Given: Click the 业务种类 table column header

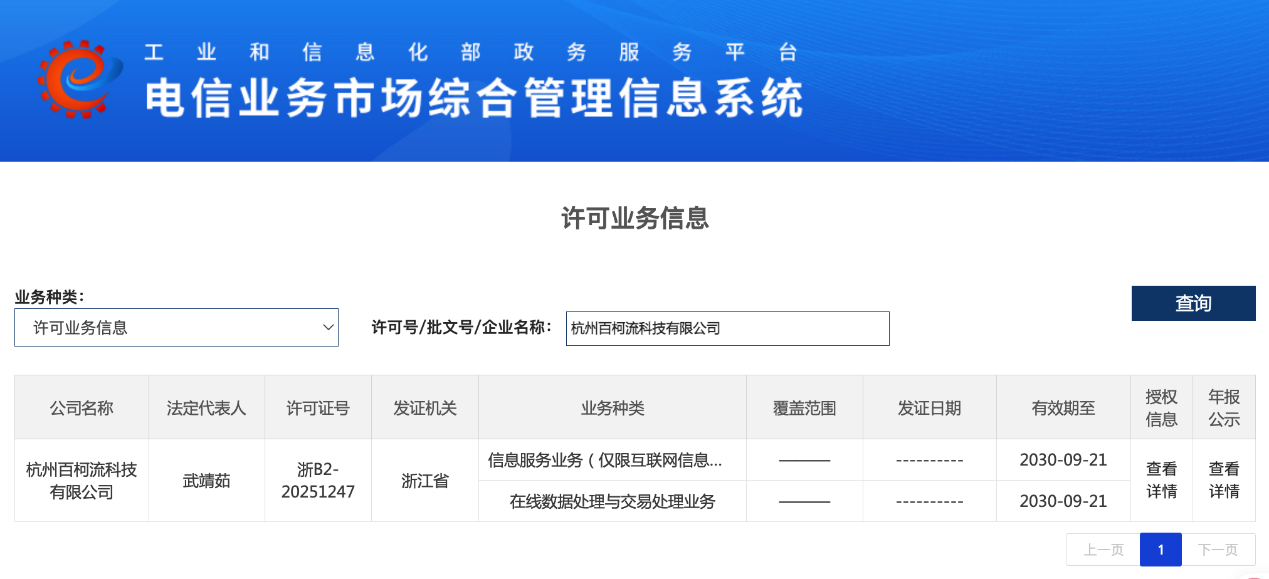Looking at the screenshot, I should point(613,408).
